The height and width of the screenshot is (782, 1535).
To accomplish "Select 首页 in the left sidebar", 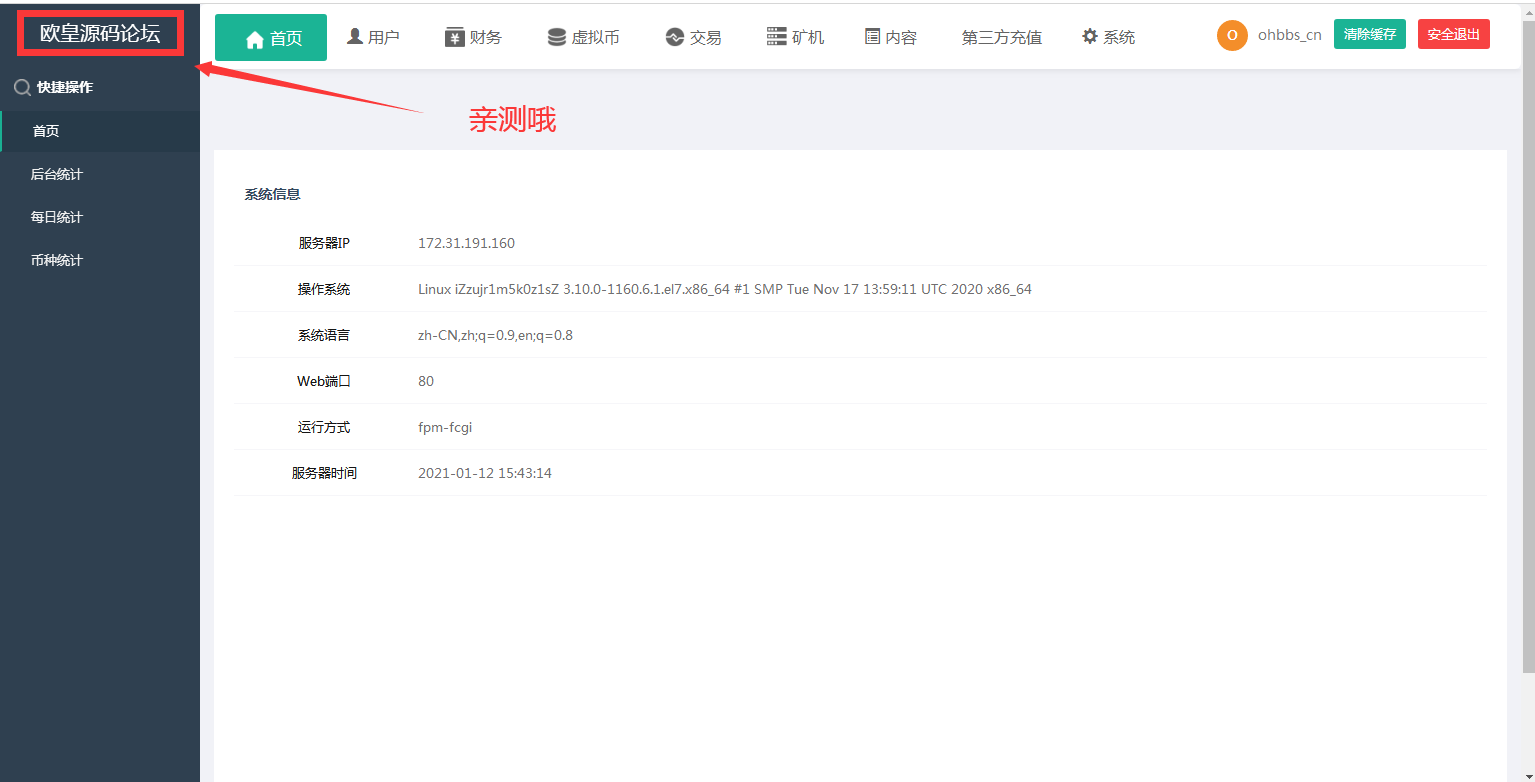I will point(46,131).
